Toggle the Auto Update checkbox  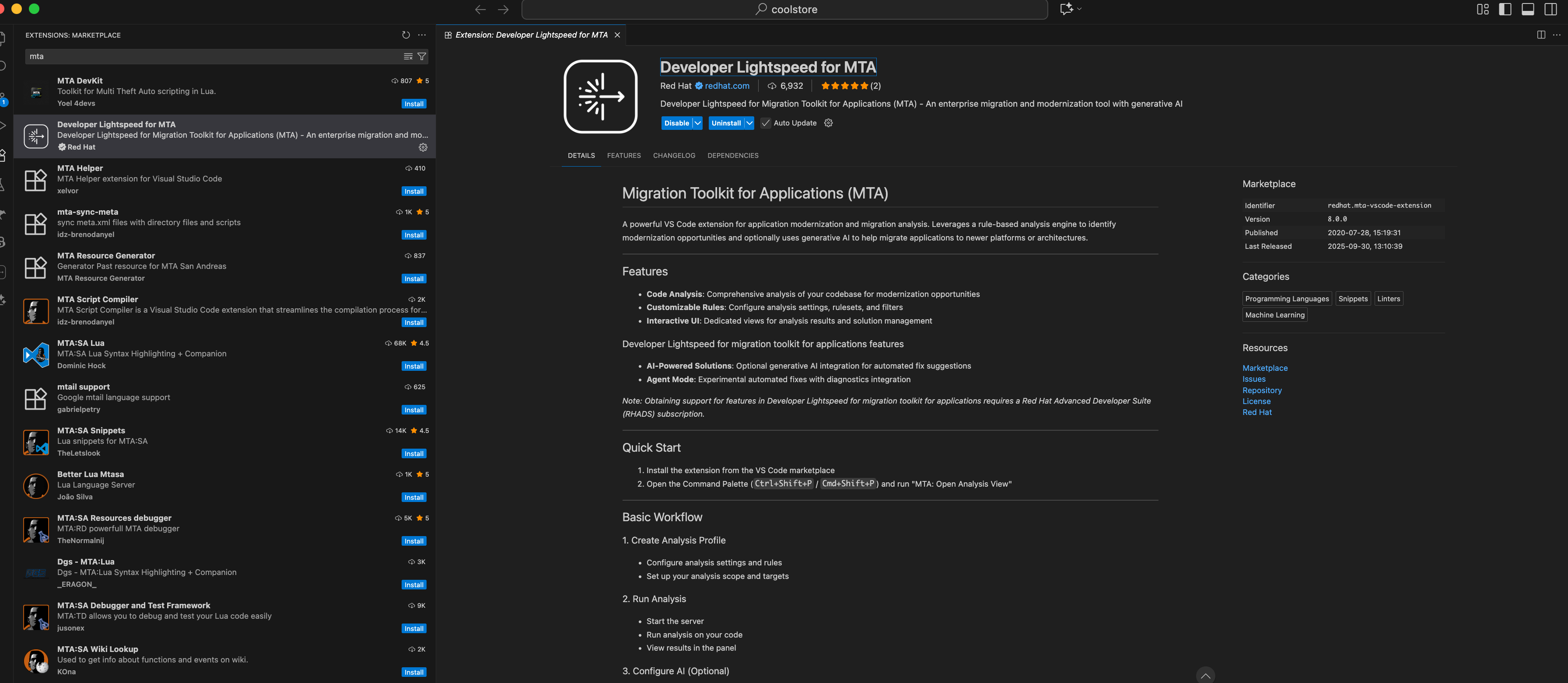[766, 123]
